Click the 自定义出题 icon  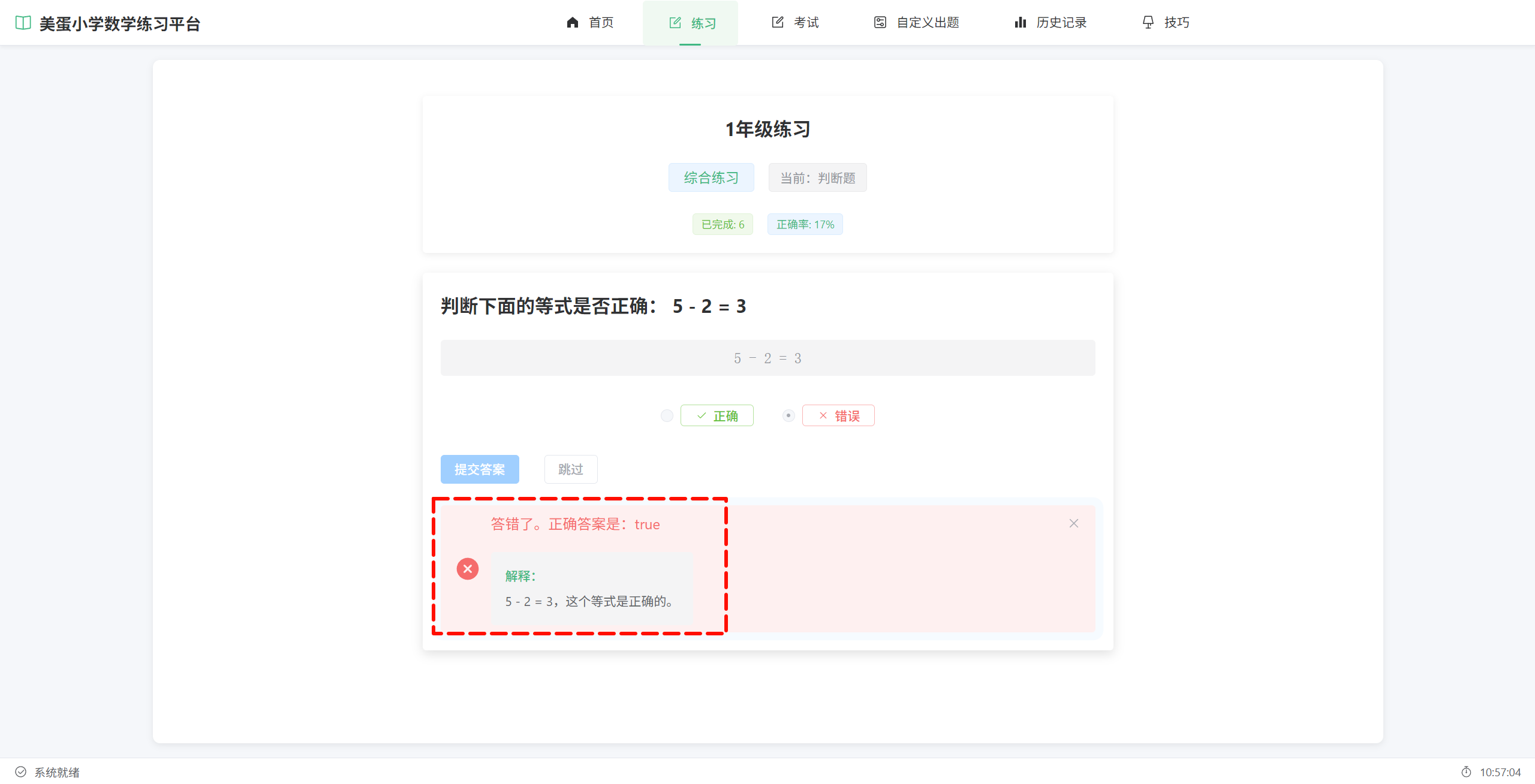click(880, 23)
